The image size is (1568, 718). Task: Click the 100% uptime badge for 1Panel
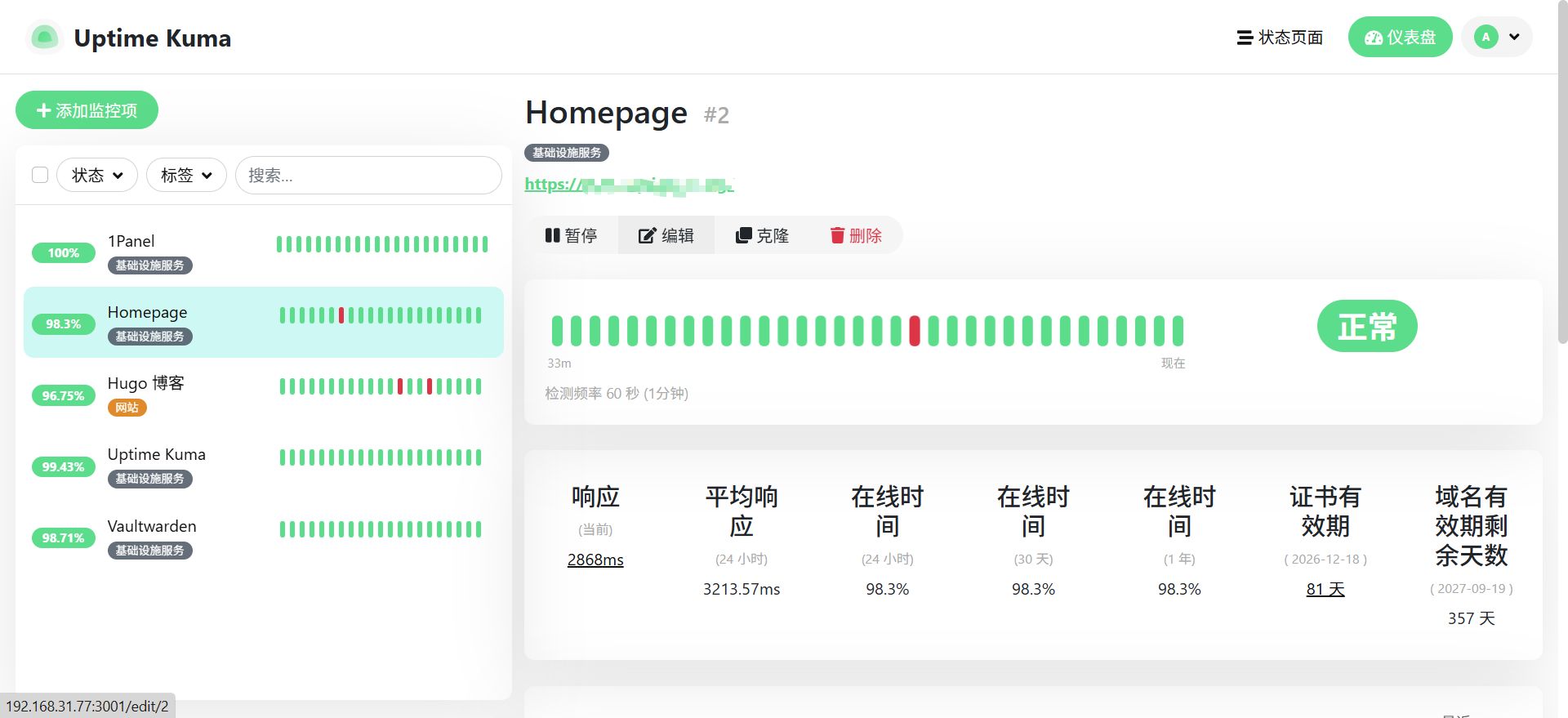click(x=64, y=253)
